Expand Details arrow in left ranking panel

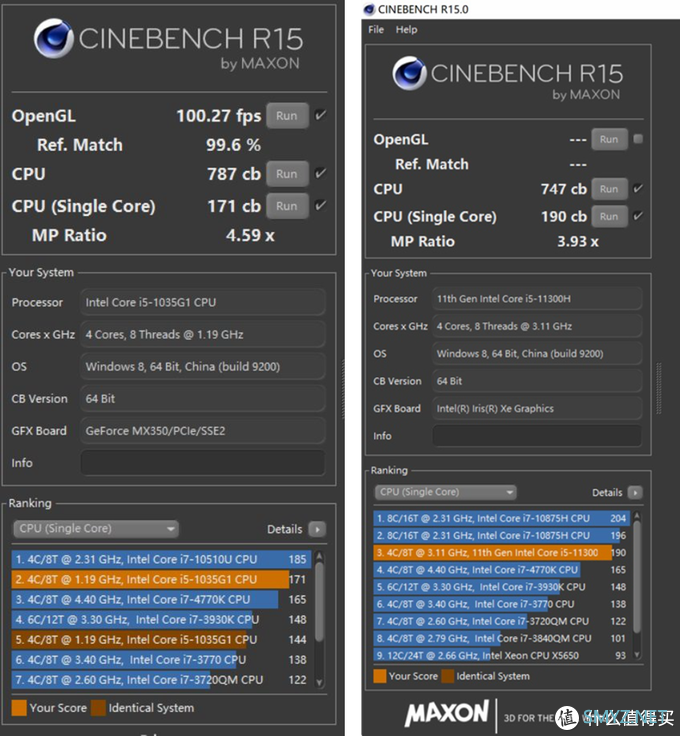pos(318,529)
